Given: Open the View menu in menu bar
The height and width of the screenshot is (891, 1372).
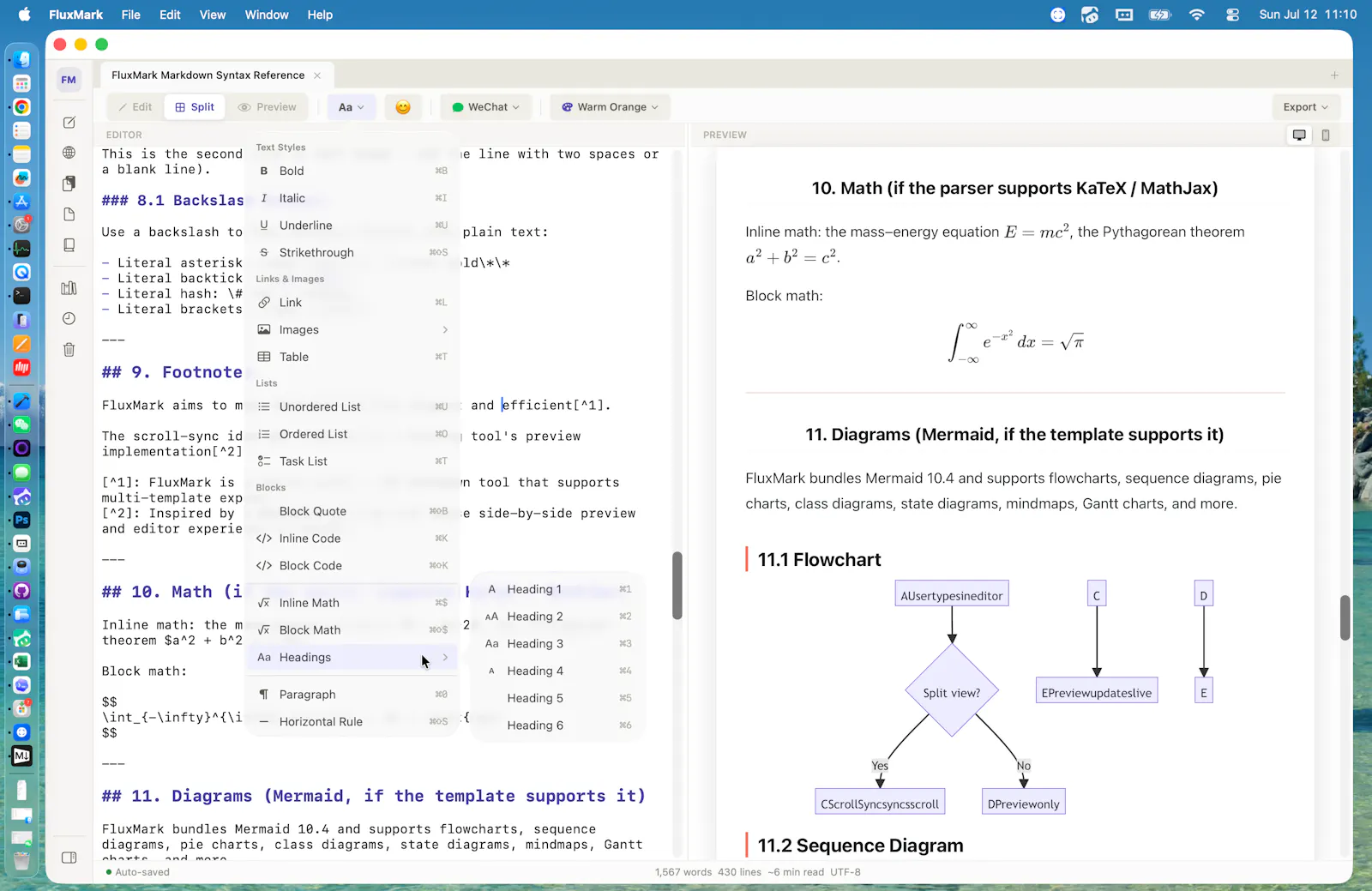Looking at the screenshot, I should [213, 15].
